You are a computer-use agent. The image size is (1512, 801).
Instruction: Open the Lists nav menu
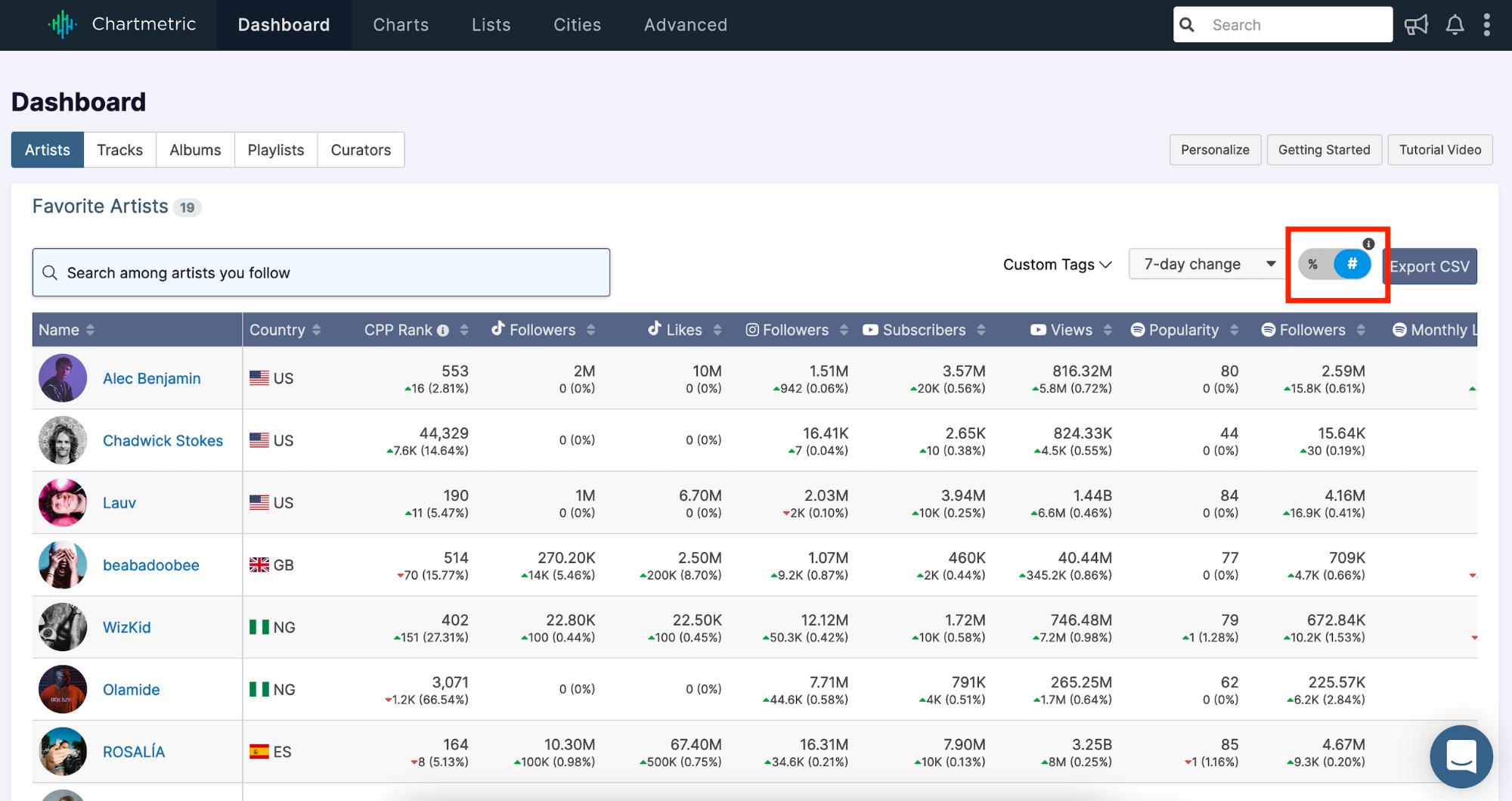tap(491, 25)
